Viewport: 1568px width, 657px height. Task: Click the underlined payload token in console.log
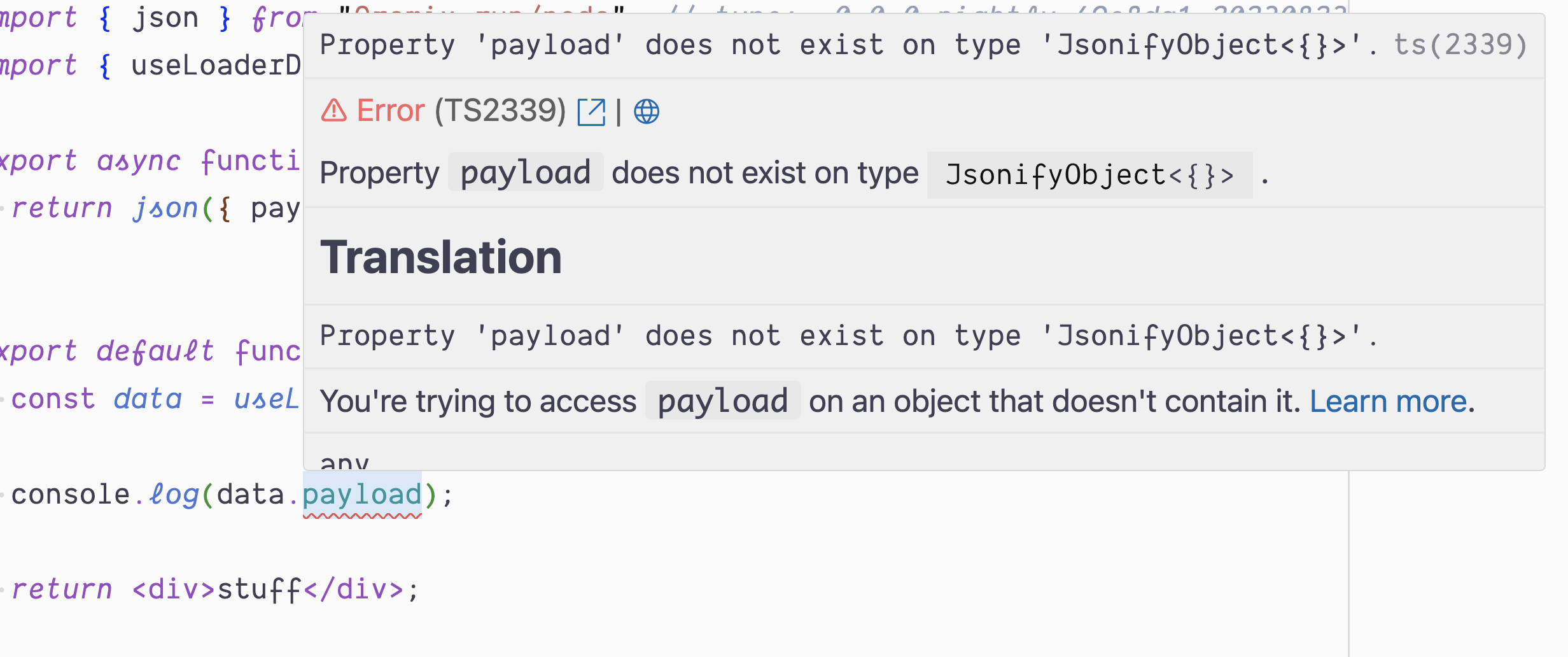coord(361,494)
